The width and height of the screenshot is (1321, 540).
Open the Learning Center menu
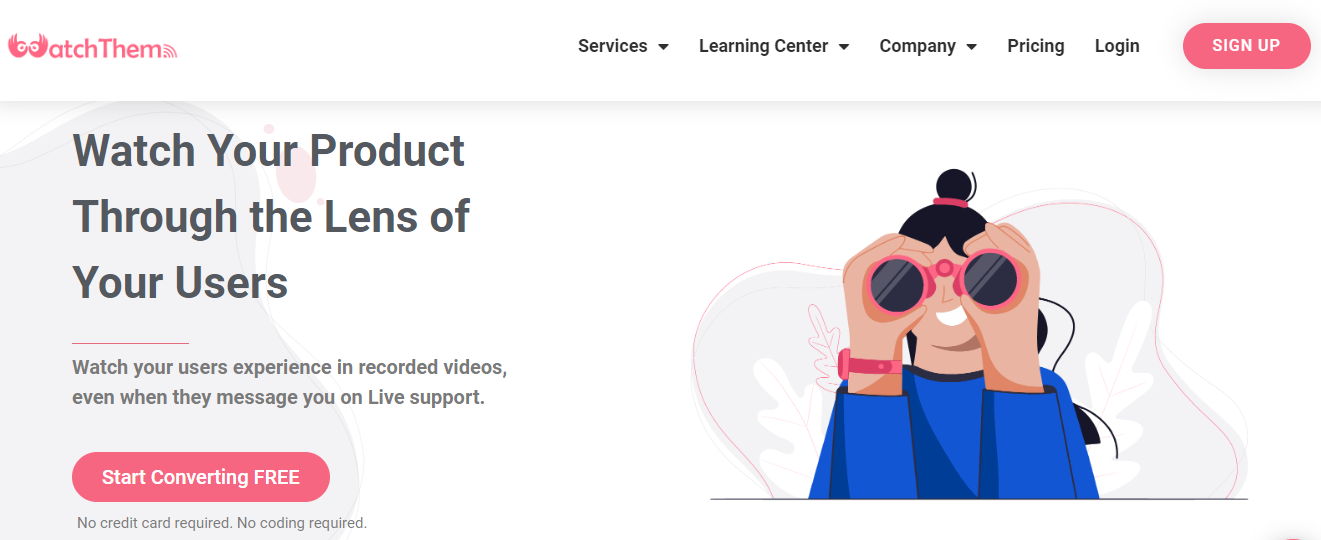pos(763,46)
